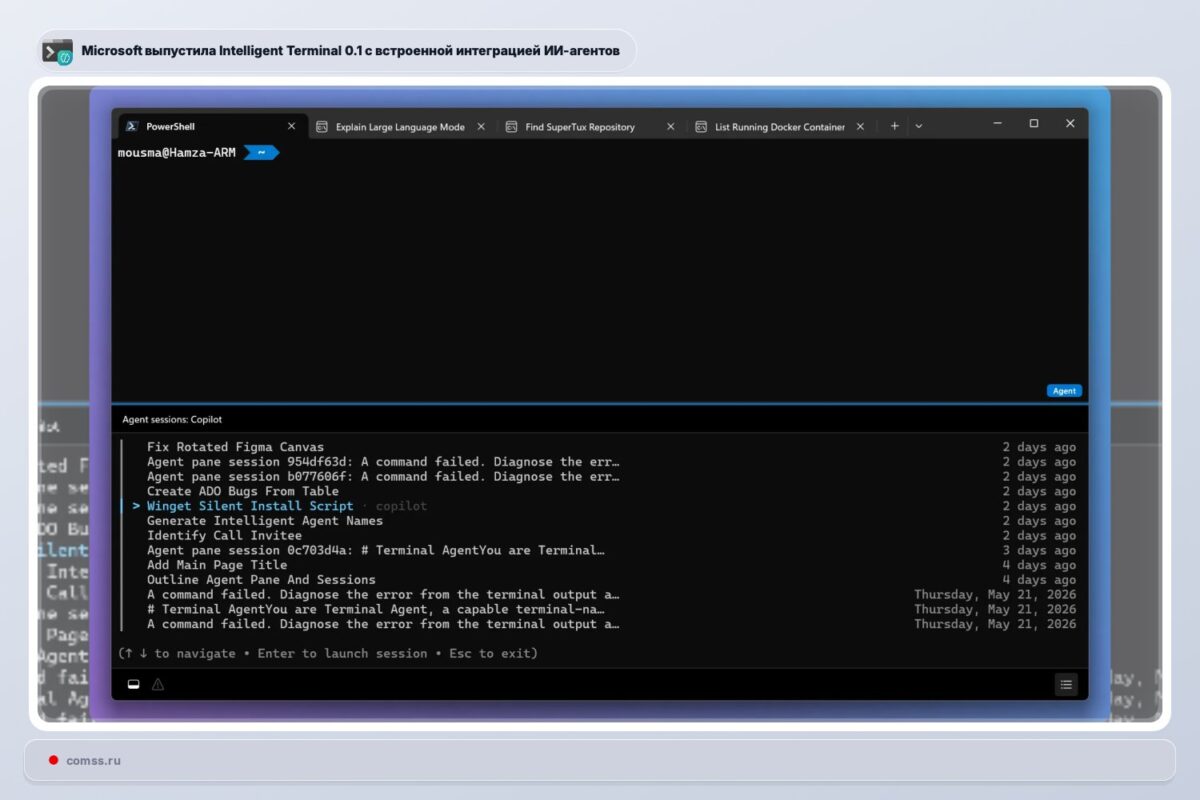This screenshot has height=800, width=1200.
Task: Open the Explain Large Language Mode tab
Action: pos(400,127)
